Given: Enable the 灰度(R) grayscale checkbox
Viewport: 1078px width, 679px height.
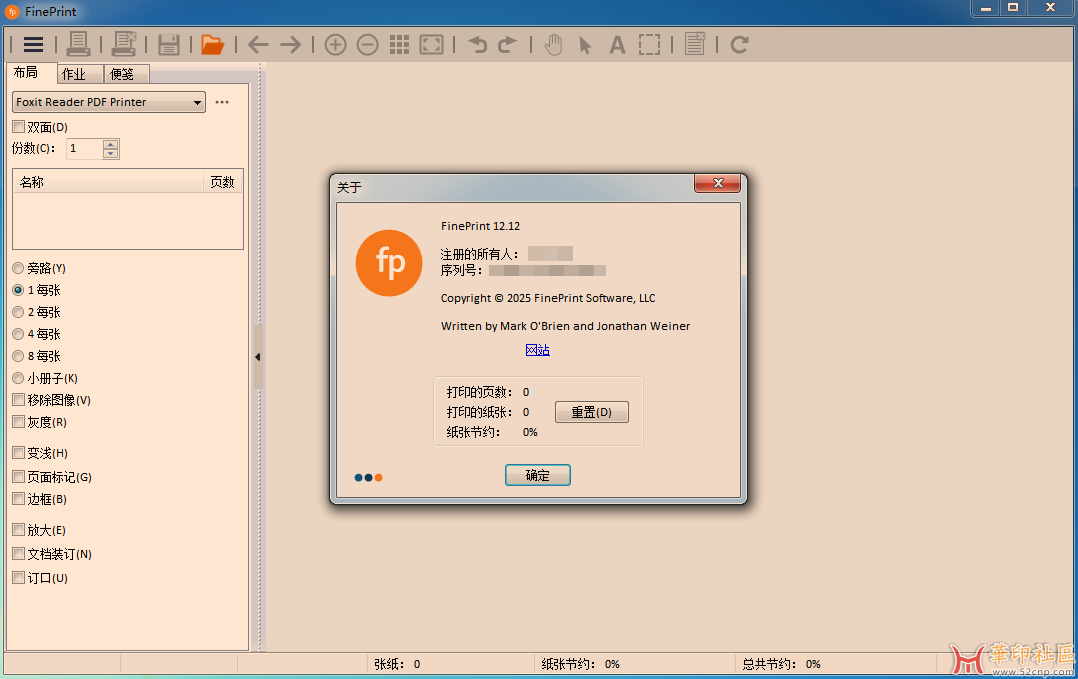Looking at the screenshot, I should point(19,422).
